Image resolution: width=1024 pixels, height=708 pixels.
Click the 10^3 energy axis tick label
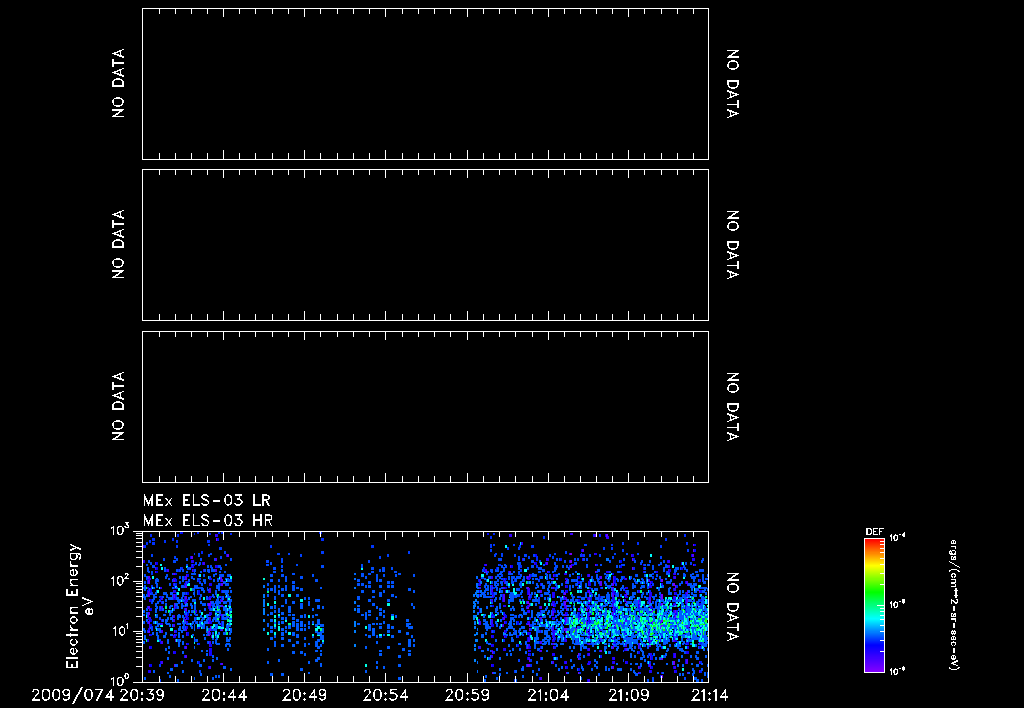[120, 530]
